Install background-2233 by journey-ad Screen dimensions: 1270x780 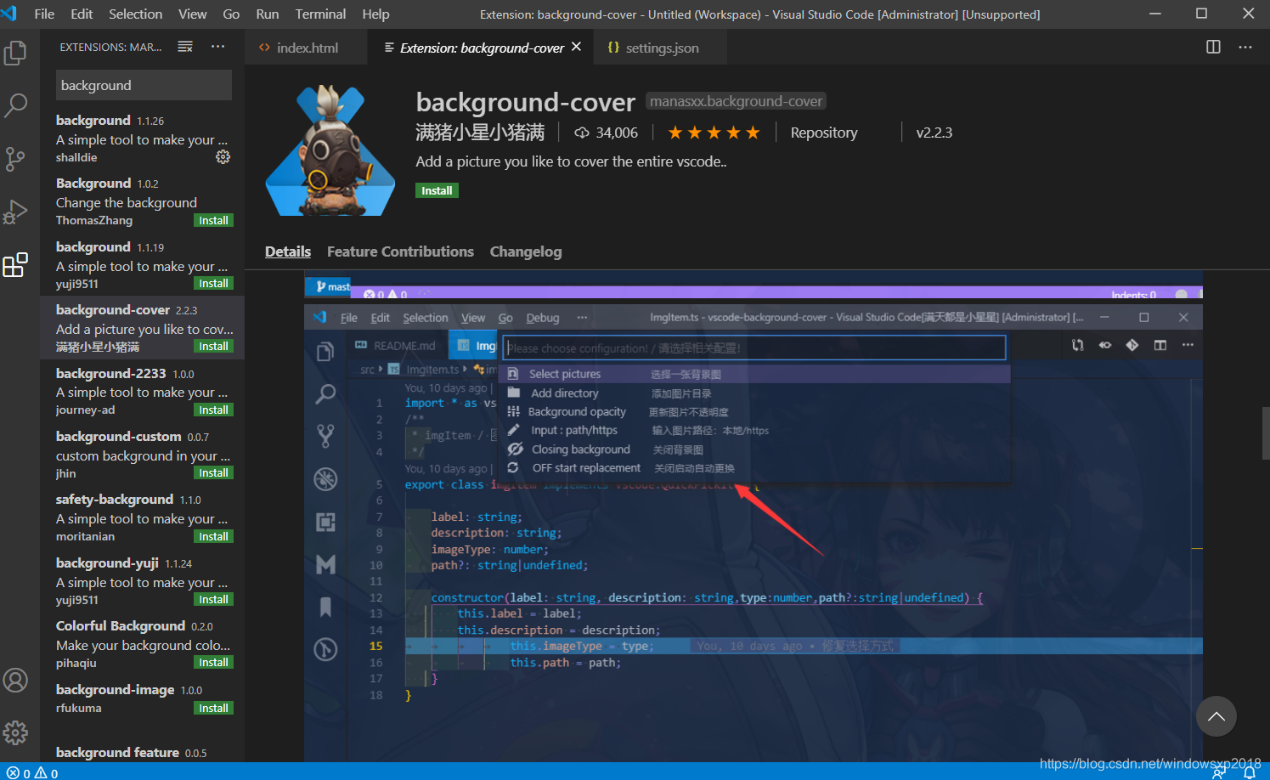pos(213,410)
